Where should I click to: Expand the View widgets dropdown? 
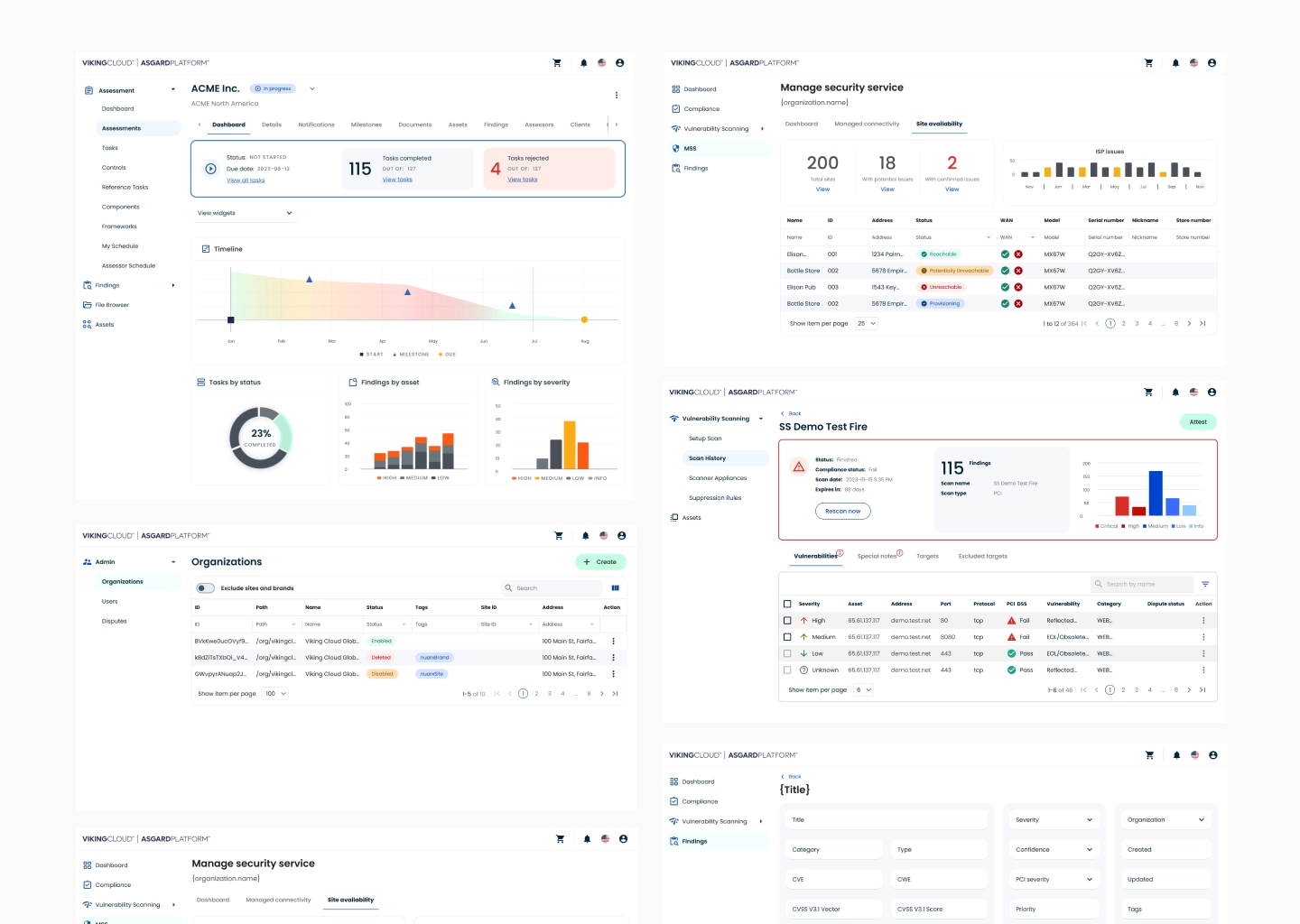click(245, 213)
